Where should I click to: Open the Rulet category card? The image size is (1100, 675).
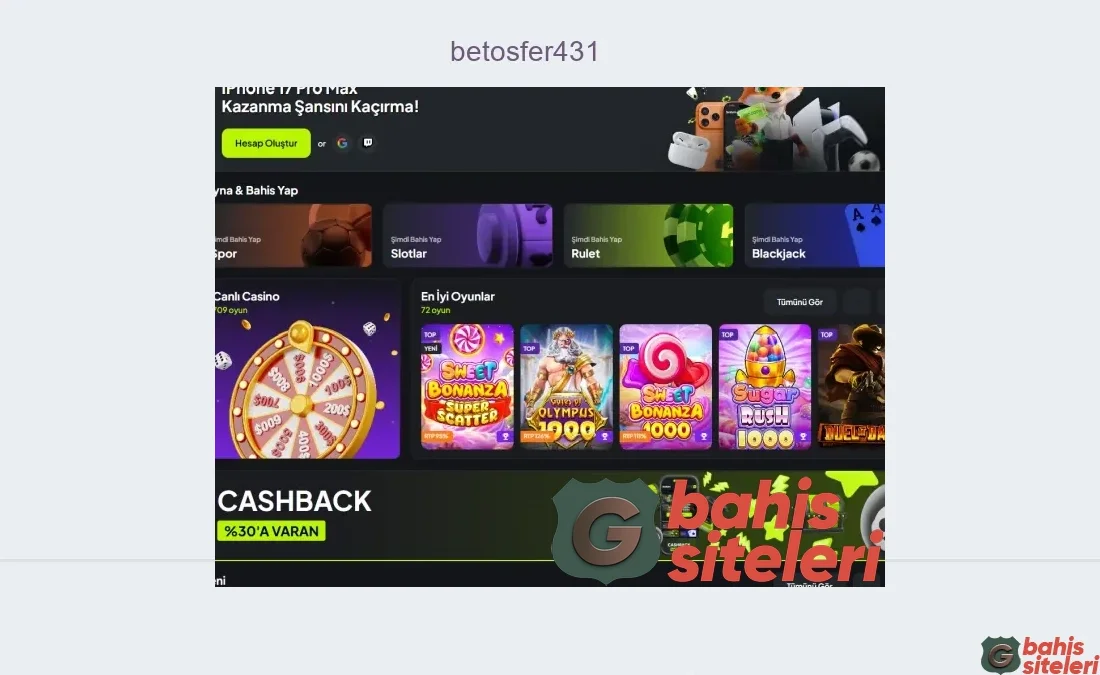648,236
